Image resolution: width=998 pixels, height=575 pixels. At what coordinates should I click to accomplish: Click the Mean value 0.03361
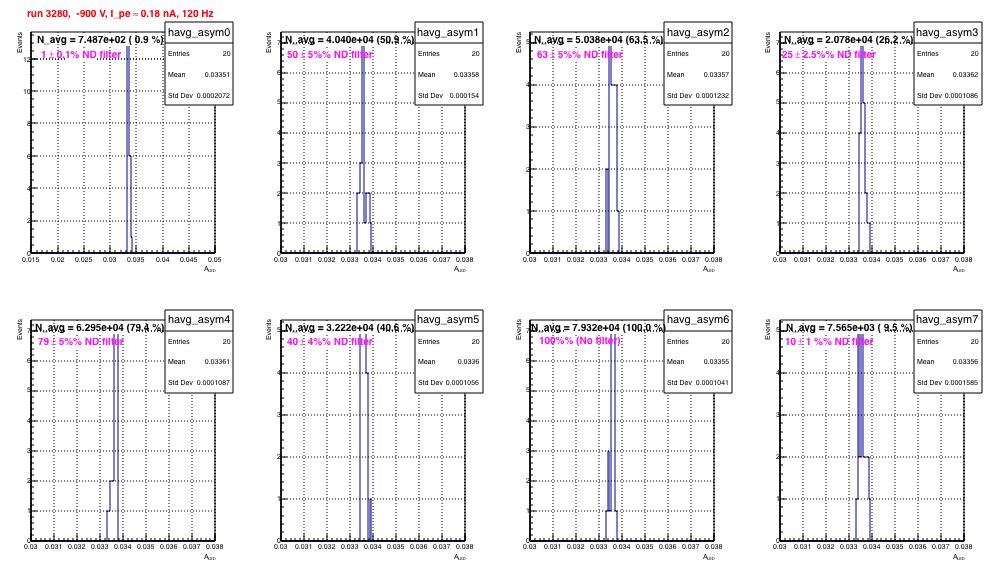(x=217, y=362)
